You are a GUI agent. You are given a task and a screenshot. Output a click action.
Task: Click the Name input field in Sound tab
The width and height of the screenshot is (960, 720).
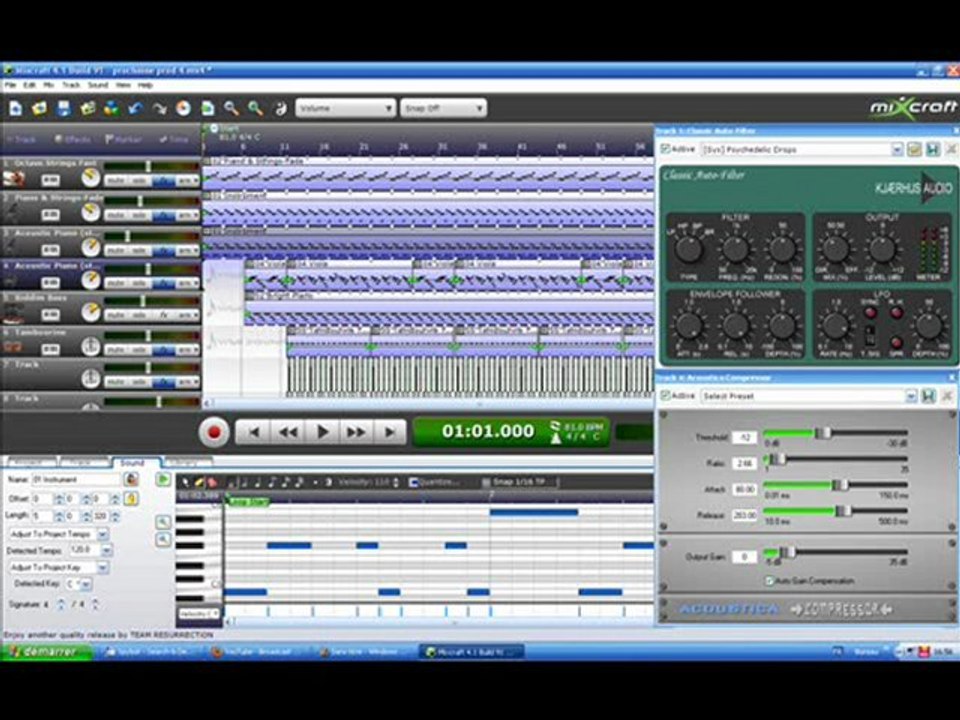(75, 479)
